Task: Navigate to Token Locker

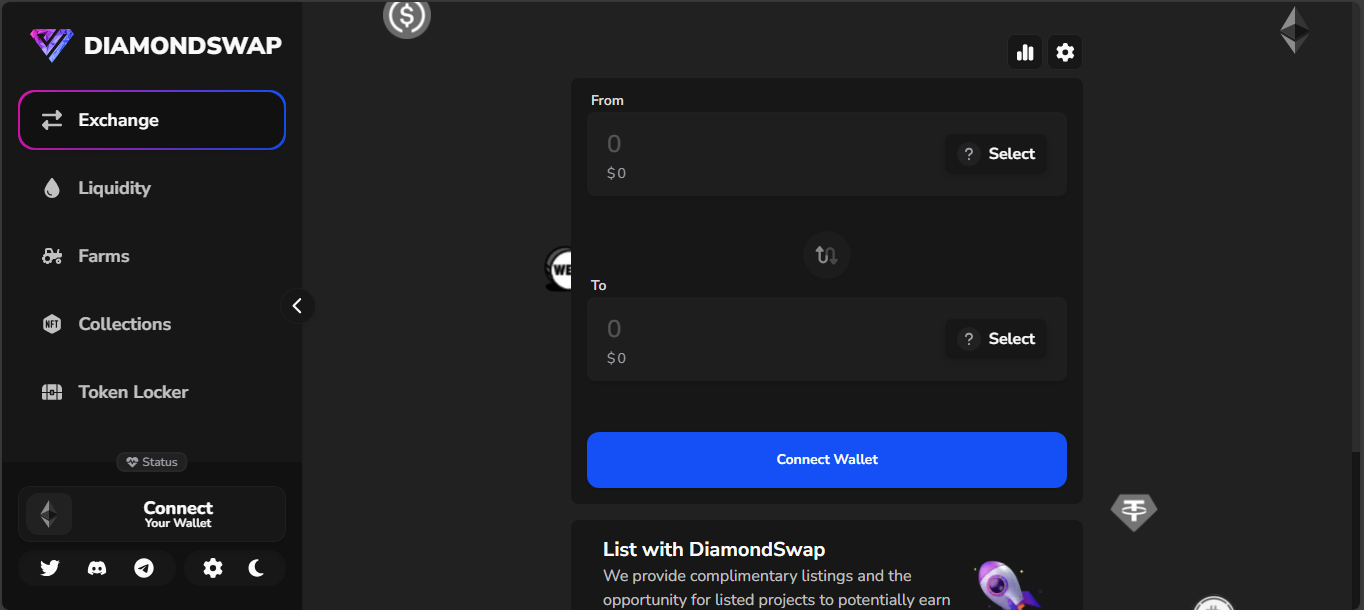Action: click(x=133, y=392)
